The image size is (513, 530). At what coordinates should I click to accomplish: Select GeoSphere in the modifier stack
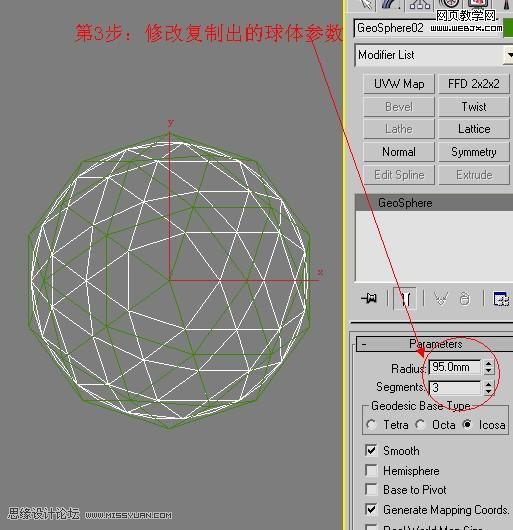(x=434, y=203)
